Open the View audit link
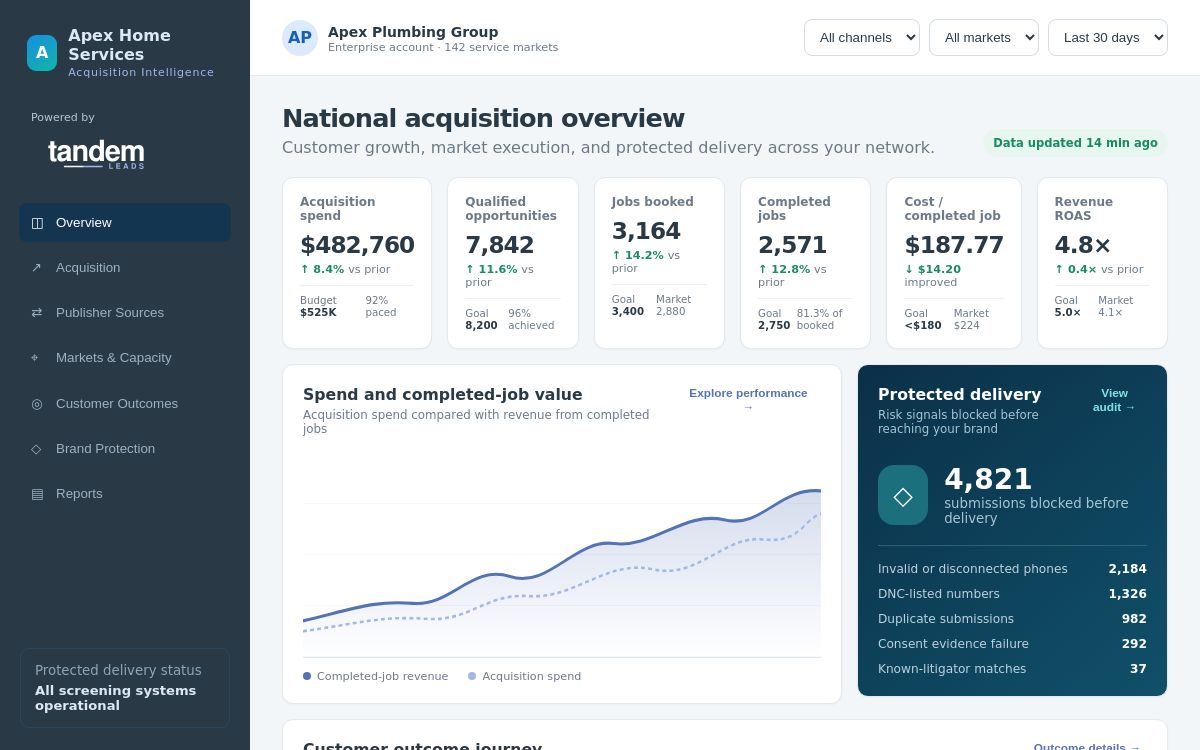The height and width of the screenshot is (750, 1200). point(1114,400)
